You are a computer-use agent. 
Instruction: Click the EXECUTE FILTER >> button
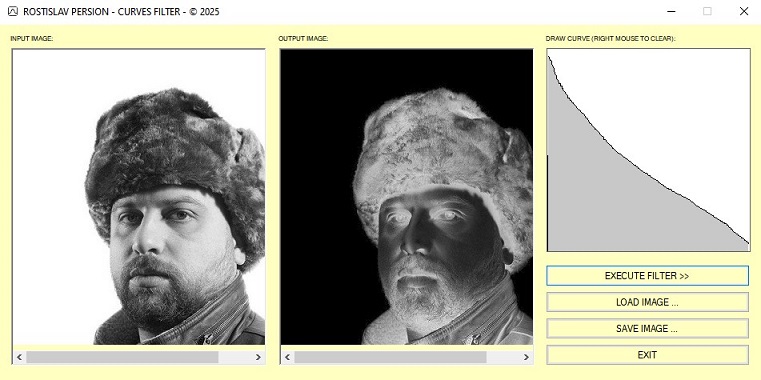(x=647, y=276)
